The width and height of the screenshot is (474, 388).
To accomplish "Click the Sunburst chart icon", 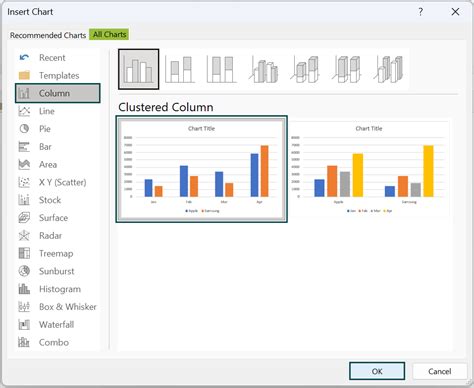I will click(24, 271).
